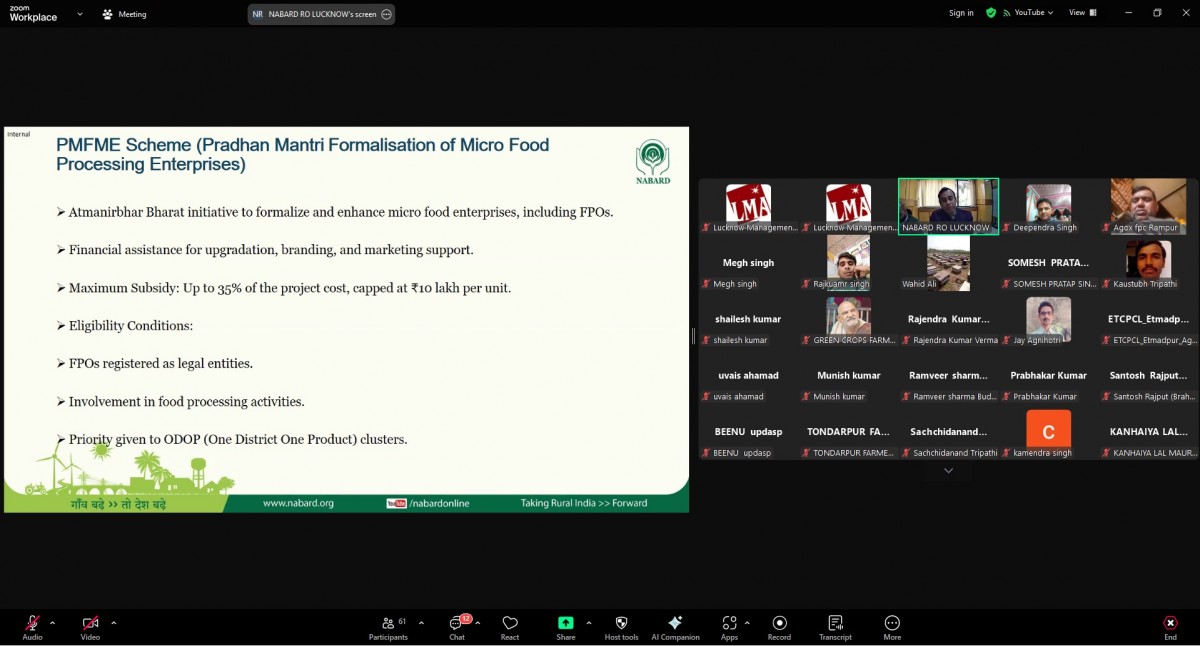Select Sachchidanand Tripathi's participant tile

click(x=948, y=432)
